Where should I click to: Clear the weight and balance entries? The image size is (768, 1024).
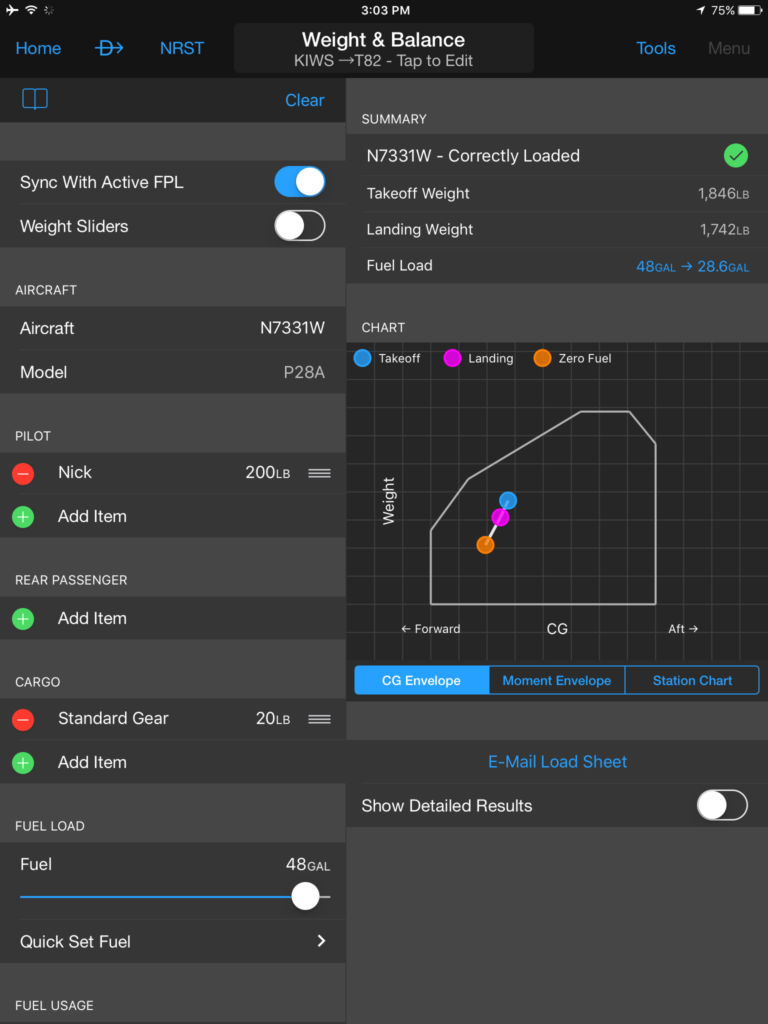[x=304, y=100]
